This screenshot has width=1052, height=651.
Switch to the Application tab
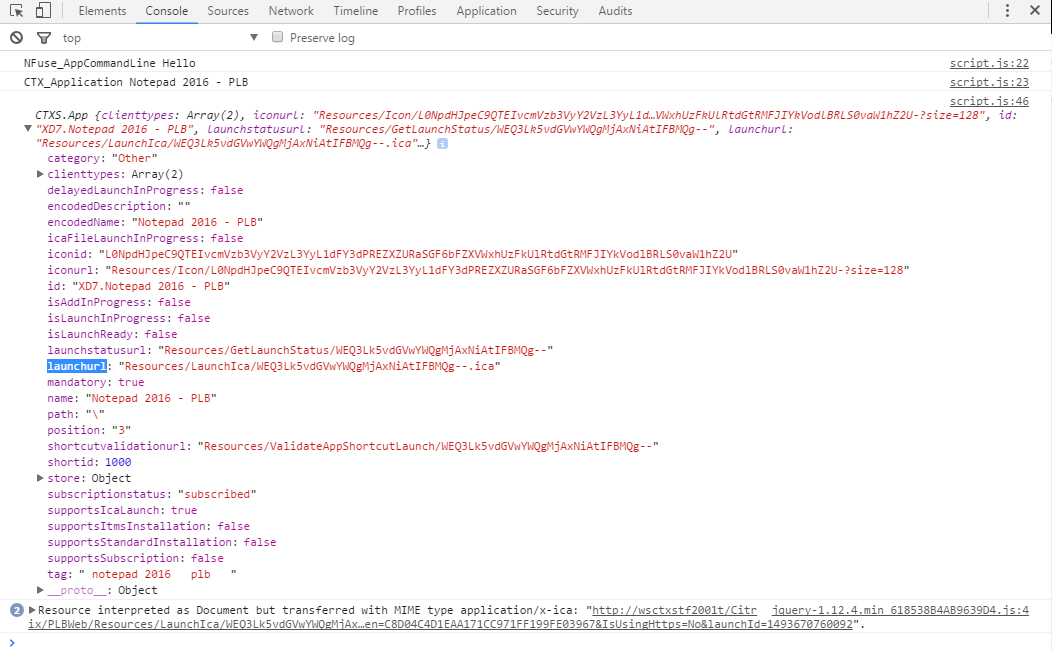(486, 11)
